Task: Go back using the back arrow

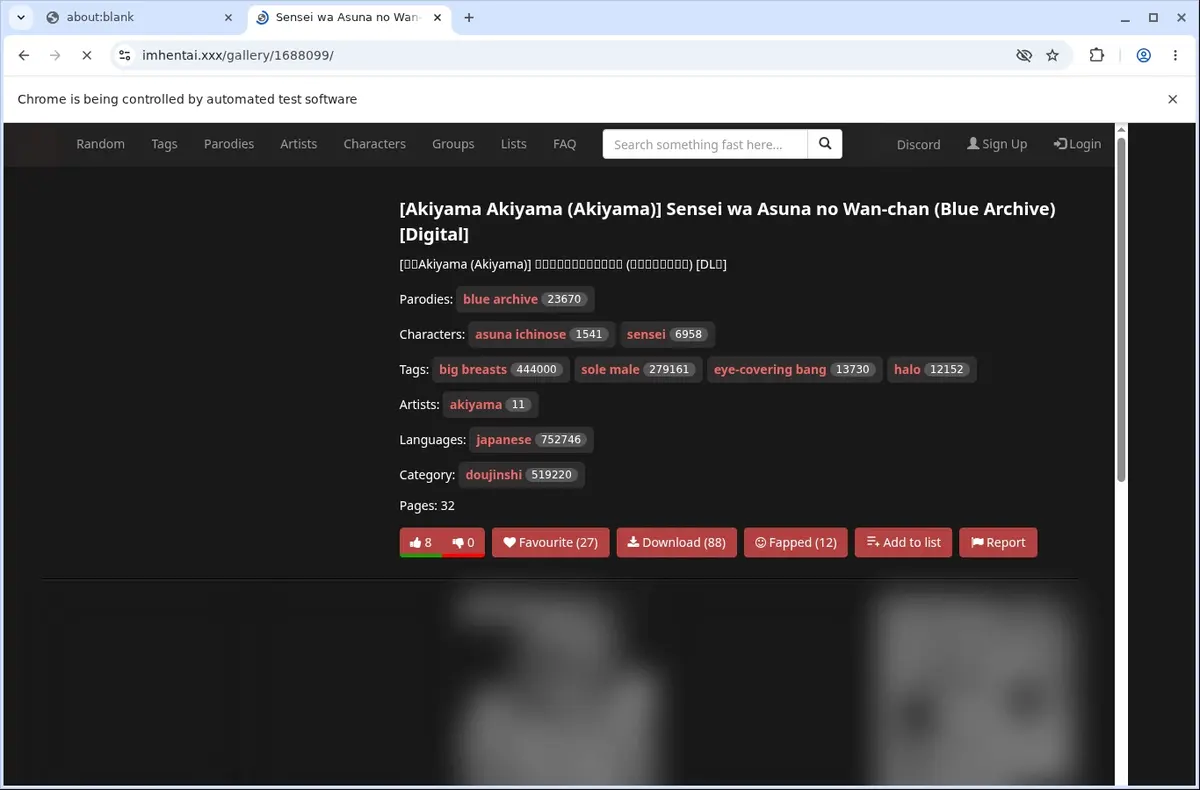Action: point(24,56)
